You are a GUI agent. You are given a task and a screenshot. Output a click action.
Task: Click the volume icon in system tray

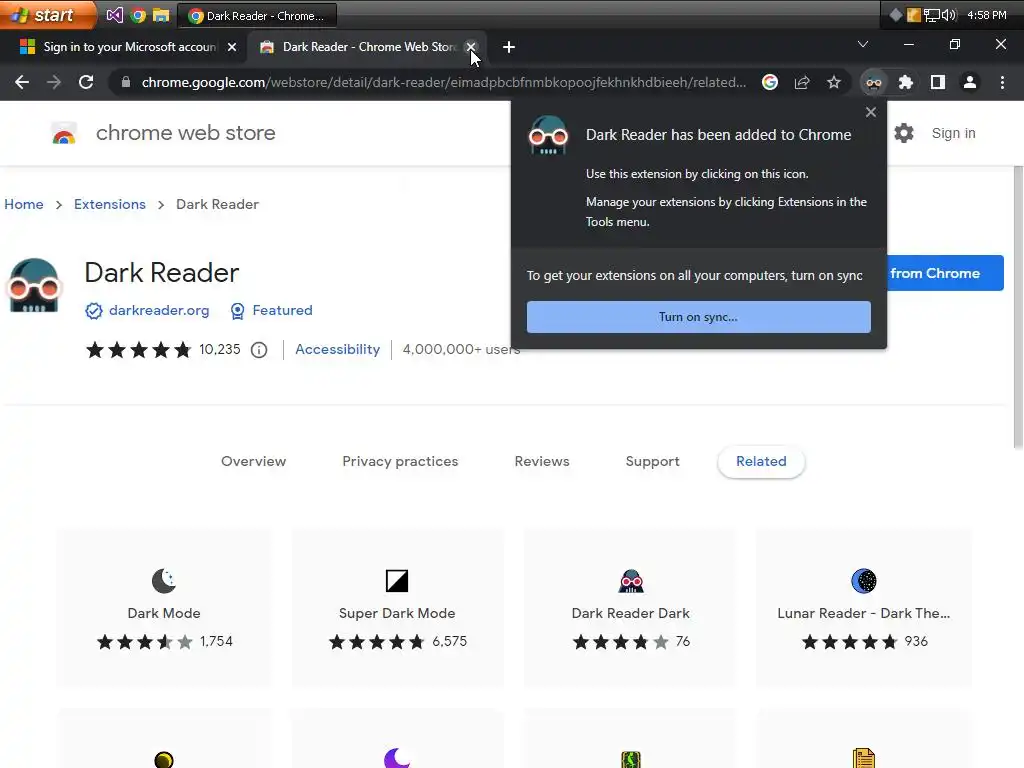click(949, 15)
